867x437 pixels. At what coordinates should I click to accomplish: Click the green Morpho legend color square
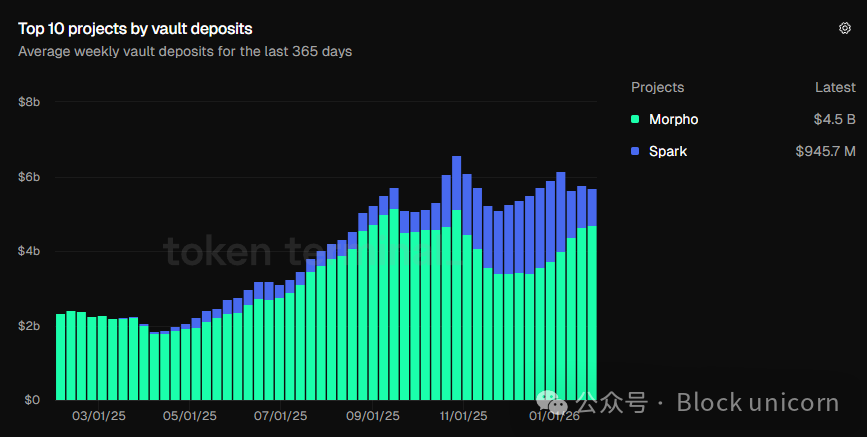(635, 120)
